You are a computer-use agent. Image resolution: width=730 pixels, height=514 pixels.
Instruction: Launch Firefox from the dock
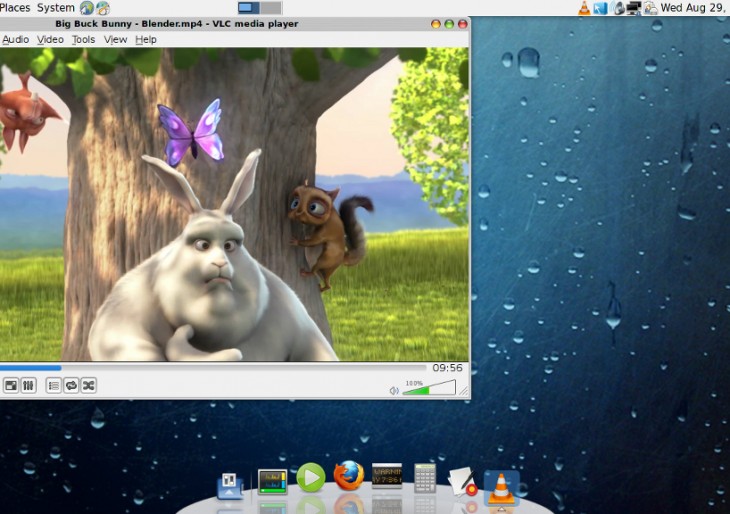coord(349,475)
